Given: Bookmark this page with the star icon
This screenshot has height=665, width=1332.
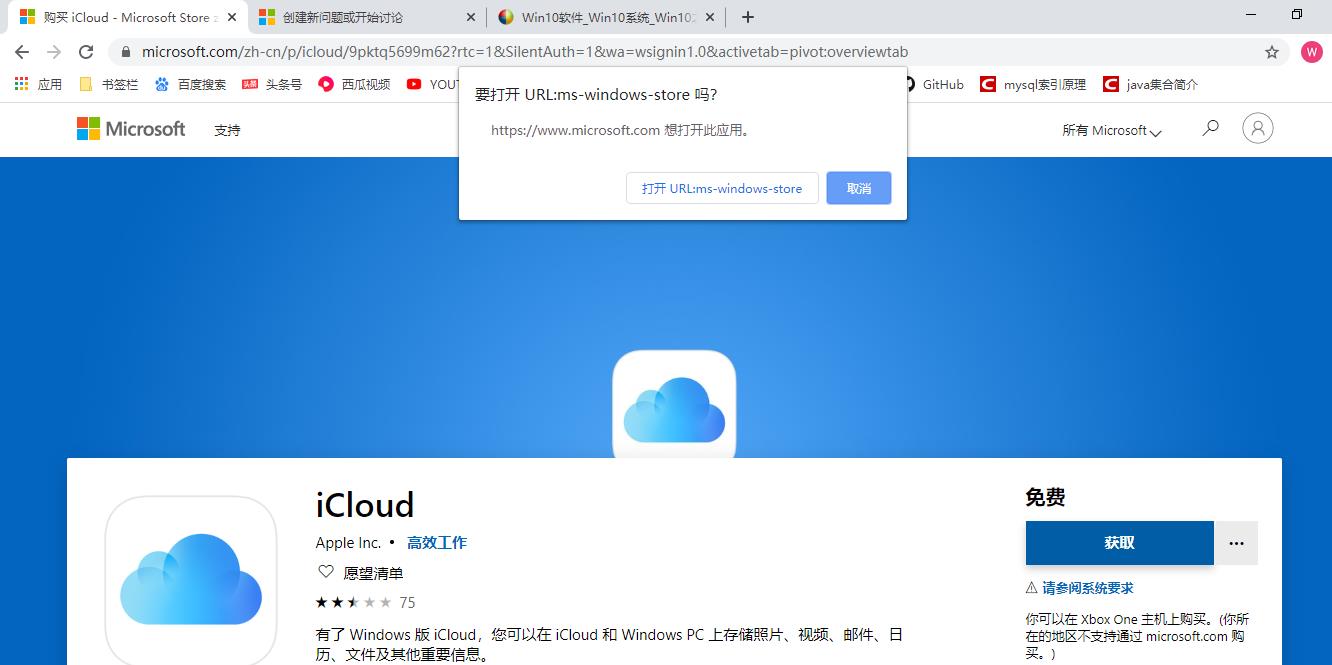Looking at the screenshot, I should [1272, 52].
